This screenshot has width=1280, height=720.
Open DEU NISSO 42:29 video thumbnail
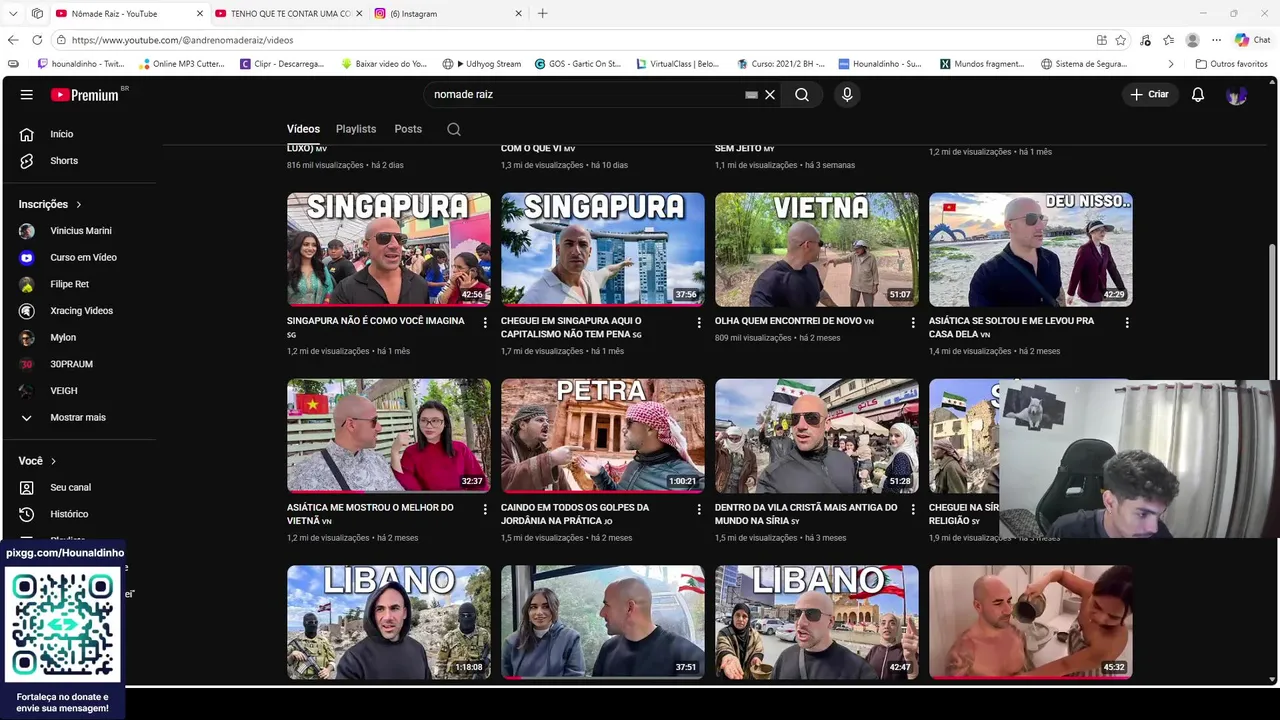(1031, 249)
